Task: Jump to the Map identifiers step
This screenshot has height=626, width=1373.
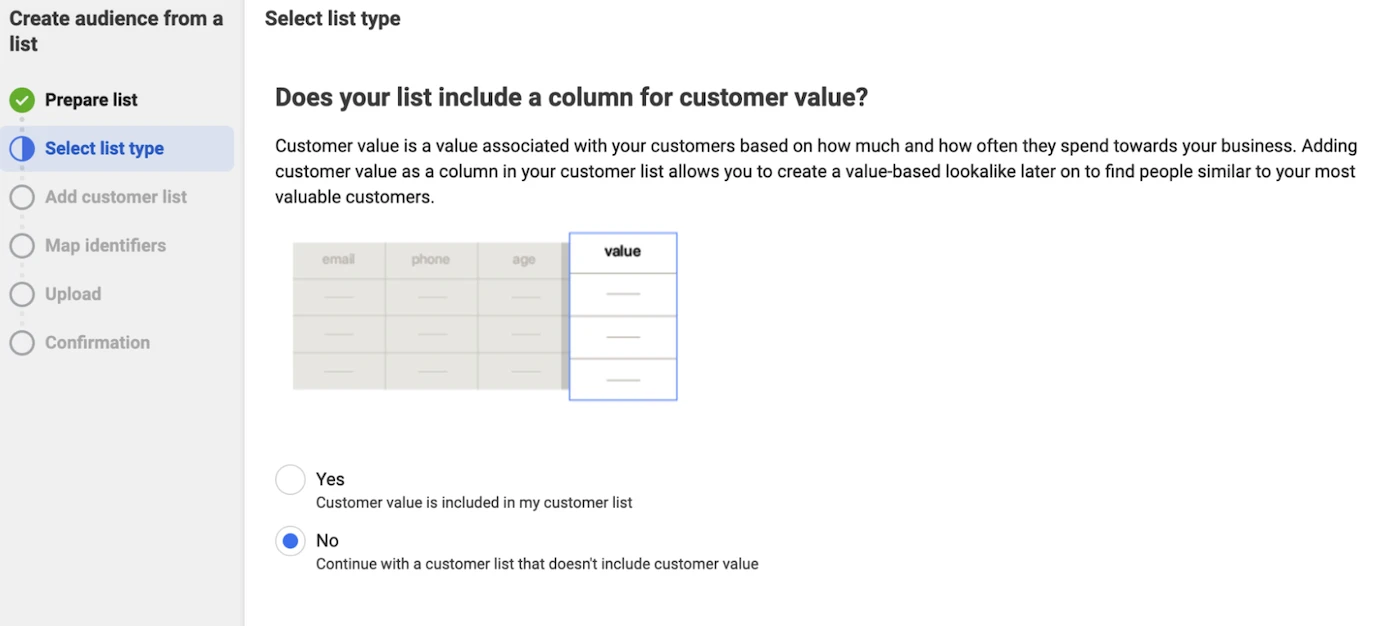Action: [x=105, y=246]
